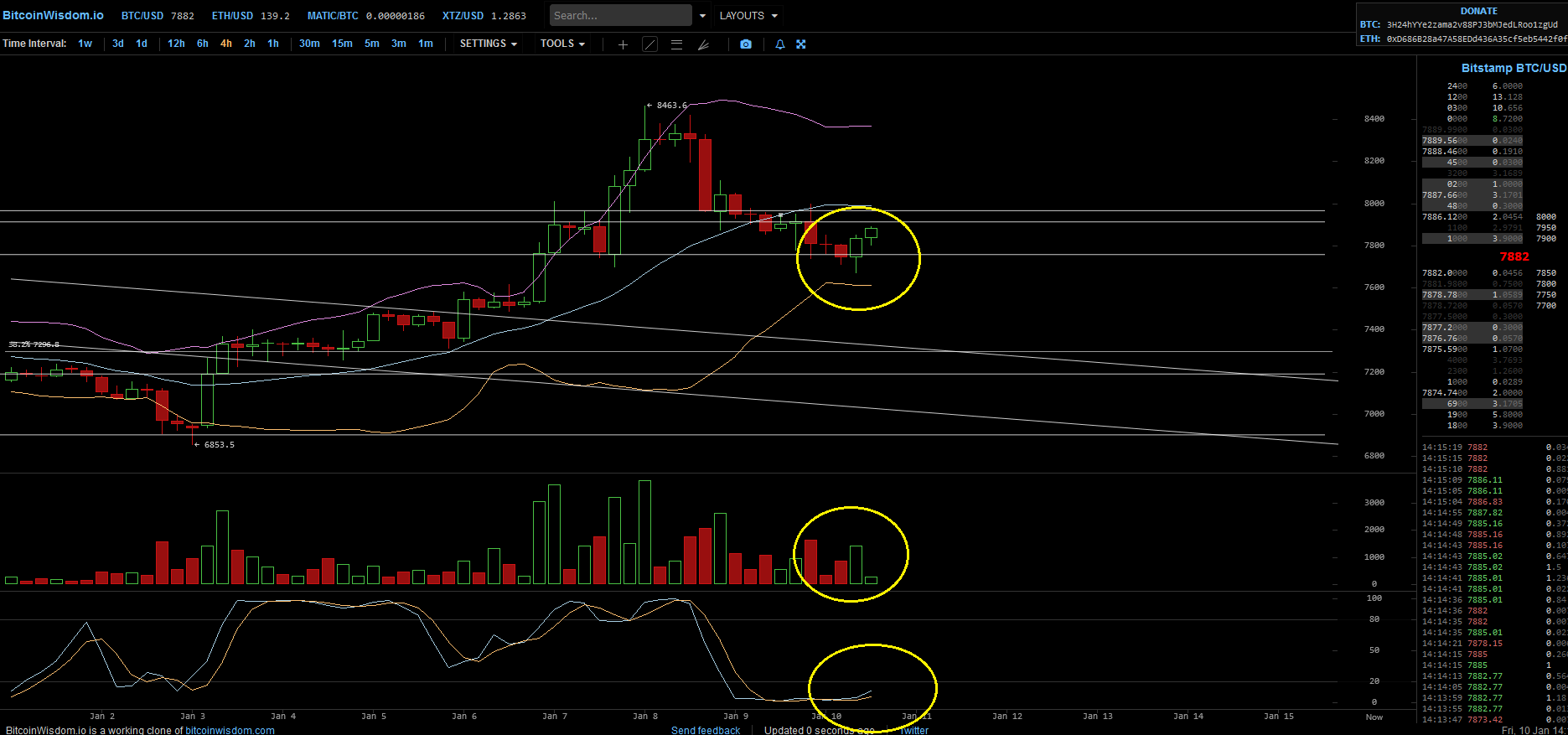Take a chart snapshot with camera icon

tap(746, 44)
